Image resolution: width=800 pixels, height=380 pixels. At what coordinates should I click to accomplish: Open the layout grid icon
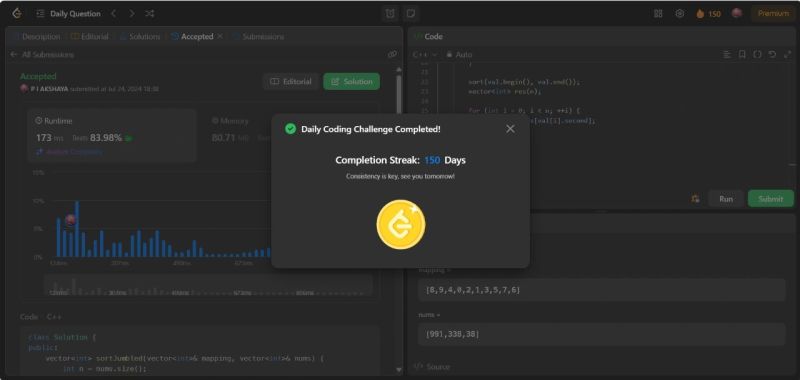pos(658,14)
